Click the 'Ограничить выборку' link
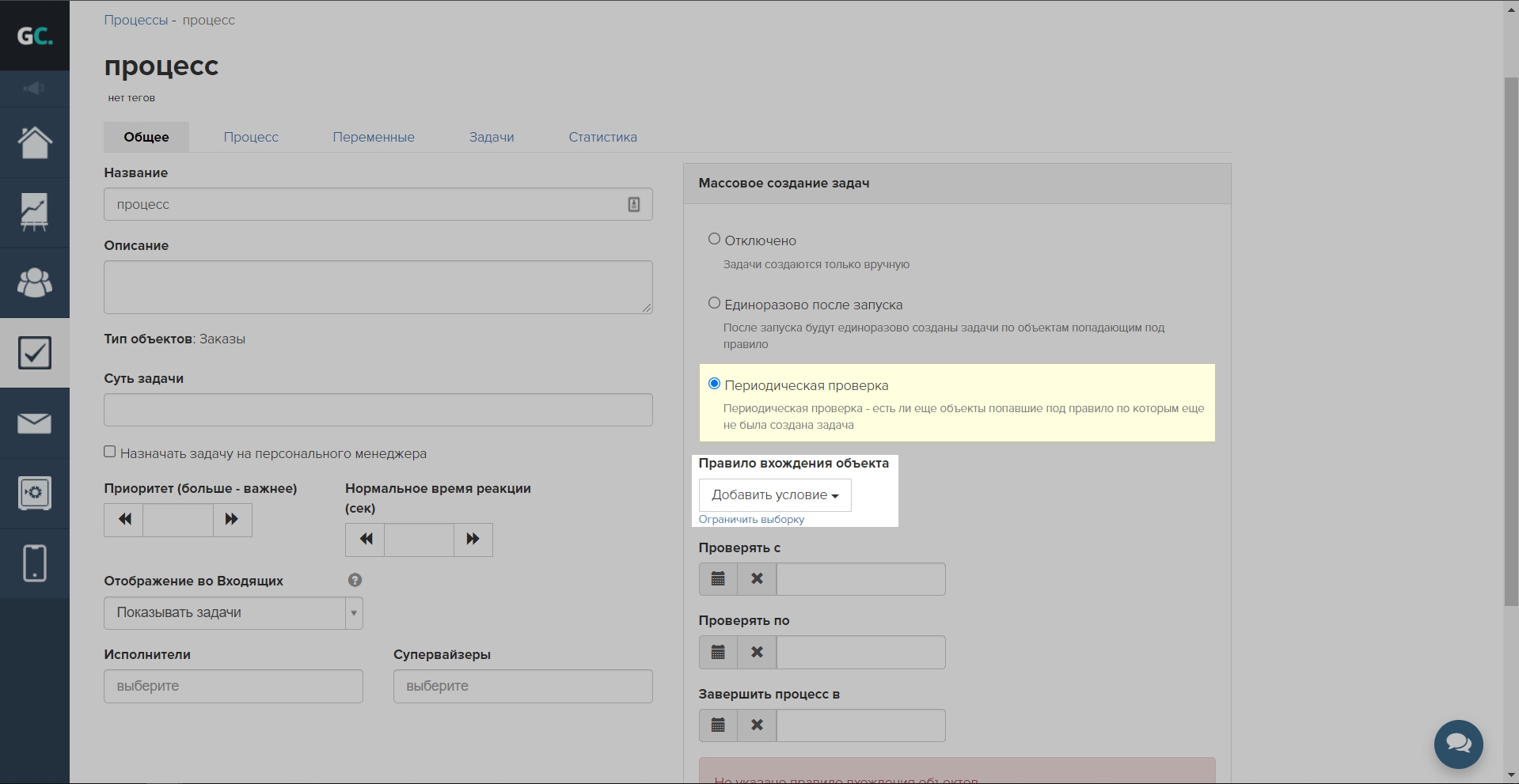The width and height of the screenshot is (1519, 784). [x=751, y=520]
